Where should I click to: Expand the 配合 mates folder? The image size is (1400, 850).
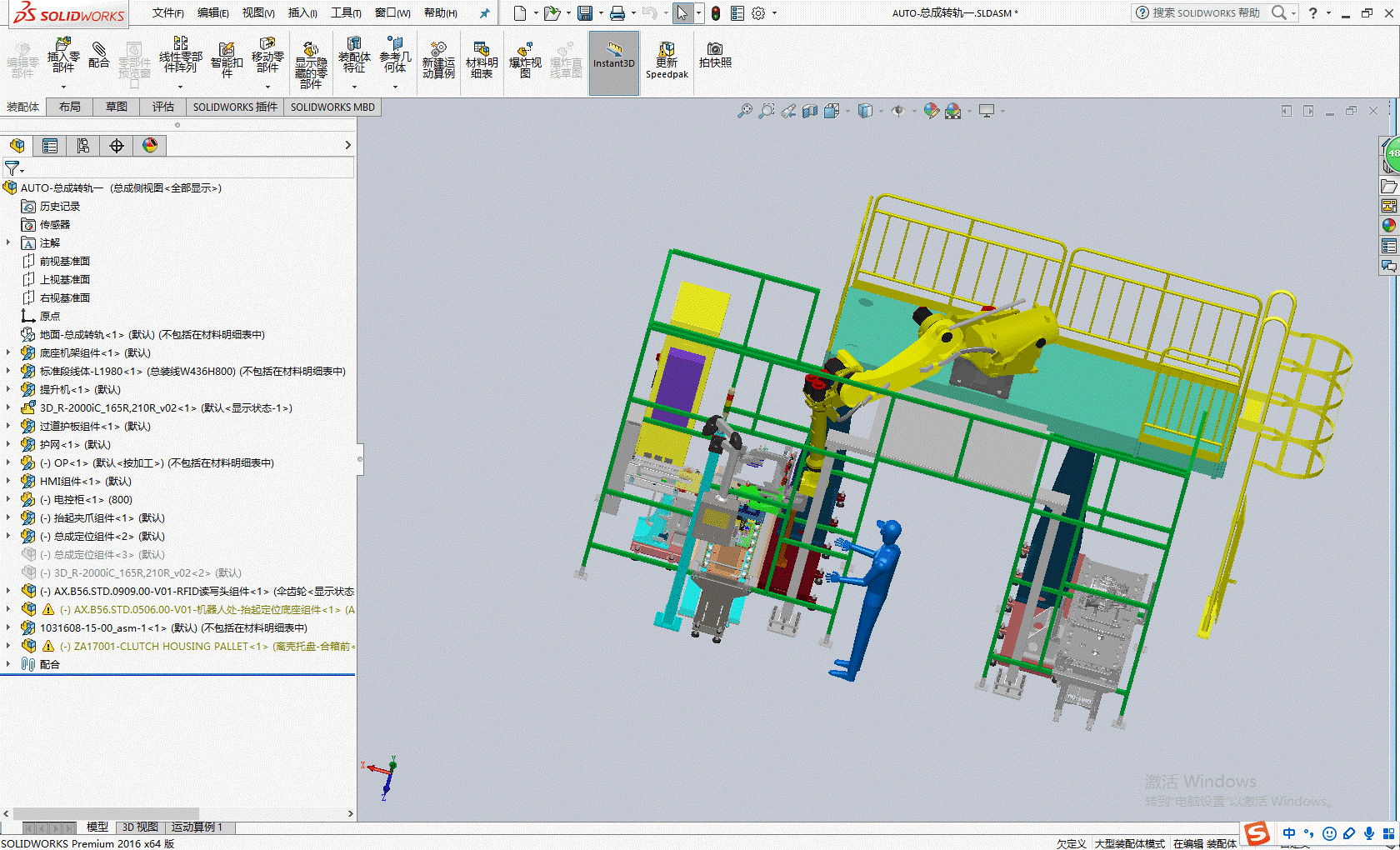pos(8,664)
